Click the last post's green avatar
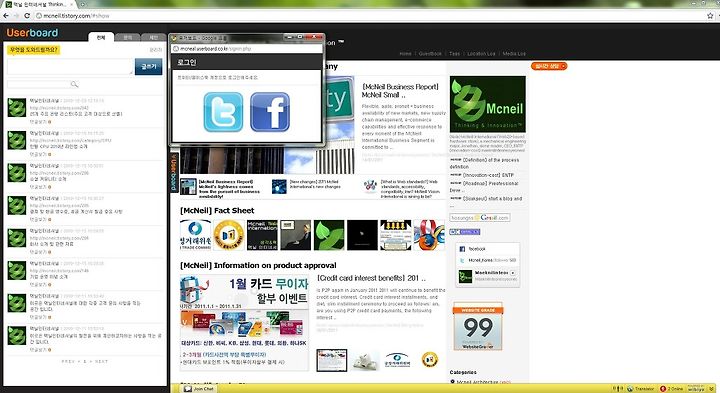The width and height of the screenshot is (720, 393). tap(17, 336)
